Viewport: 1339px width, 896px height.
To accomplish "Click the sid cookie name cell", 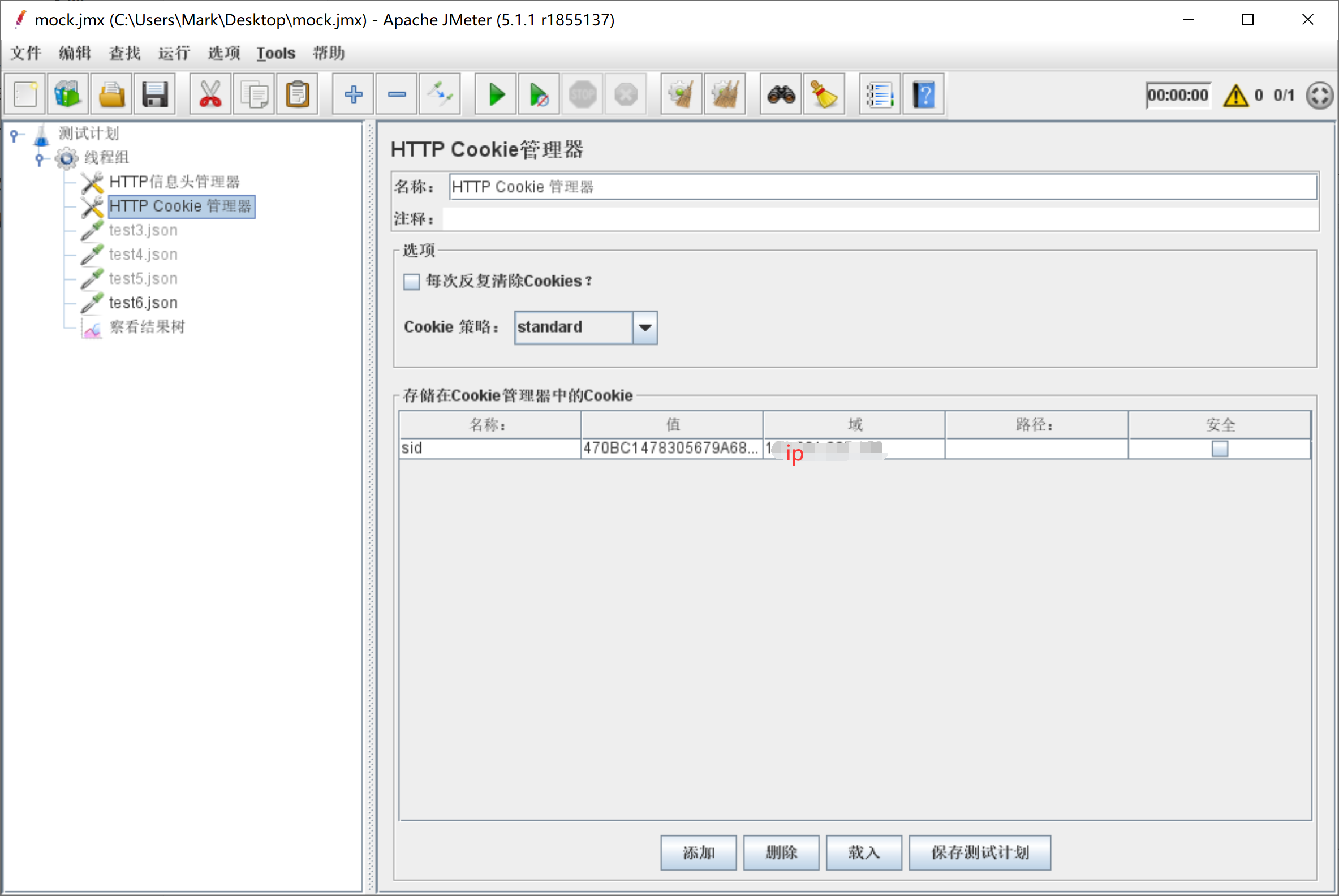I will tap(490, 449).
